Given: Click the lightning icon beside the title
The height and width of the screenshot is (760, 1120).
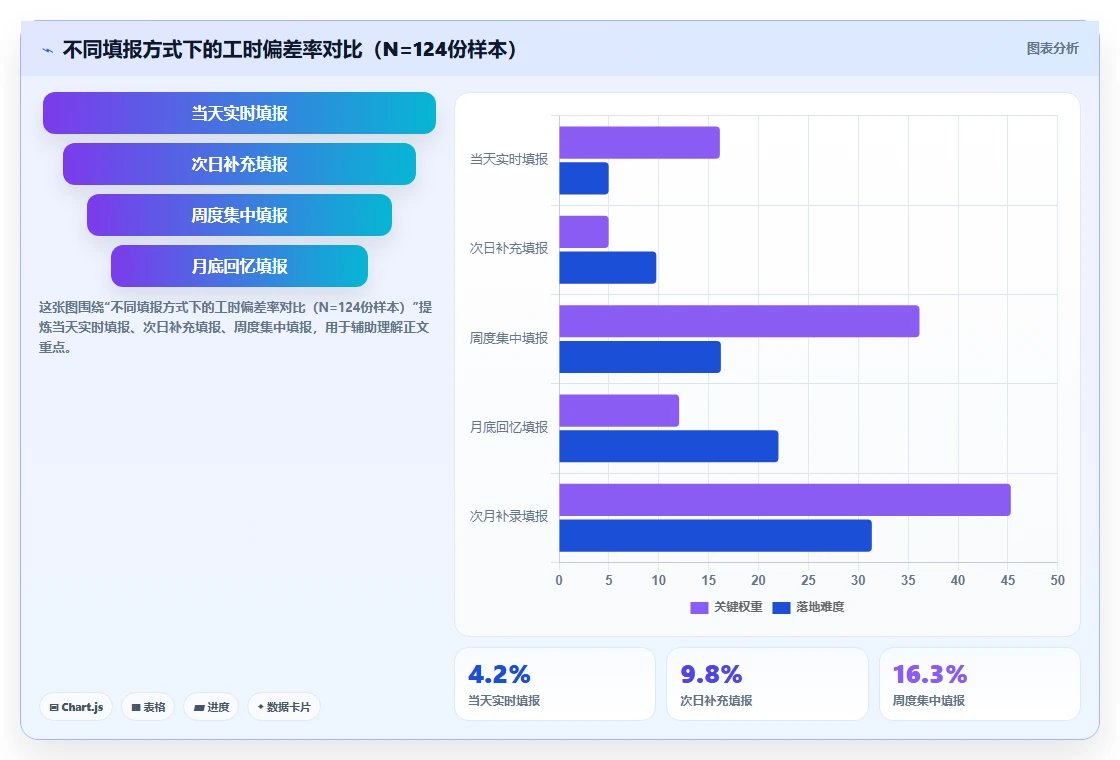Looking at the screenshot, I should pos(48,50).
